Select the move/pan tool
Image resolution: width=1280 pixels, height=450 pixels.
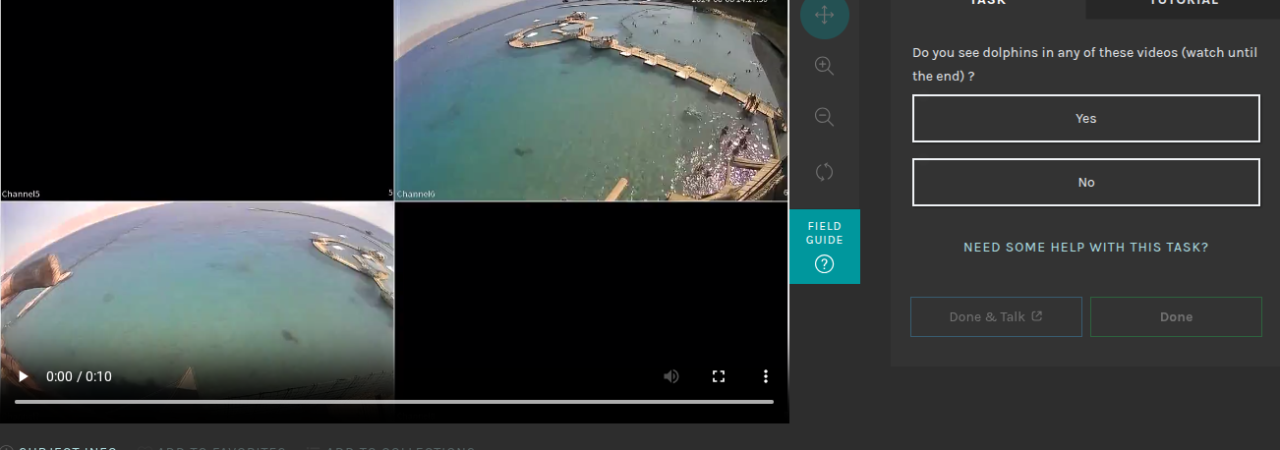click(x=824, y=15)
